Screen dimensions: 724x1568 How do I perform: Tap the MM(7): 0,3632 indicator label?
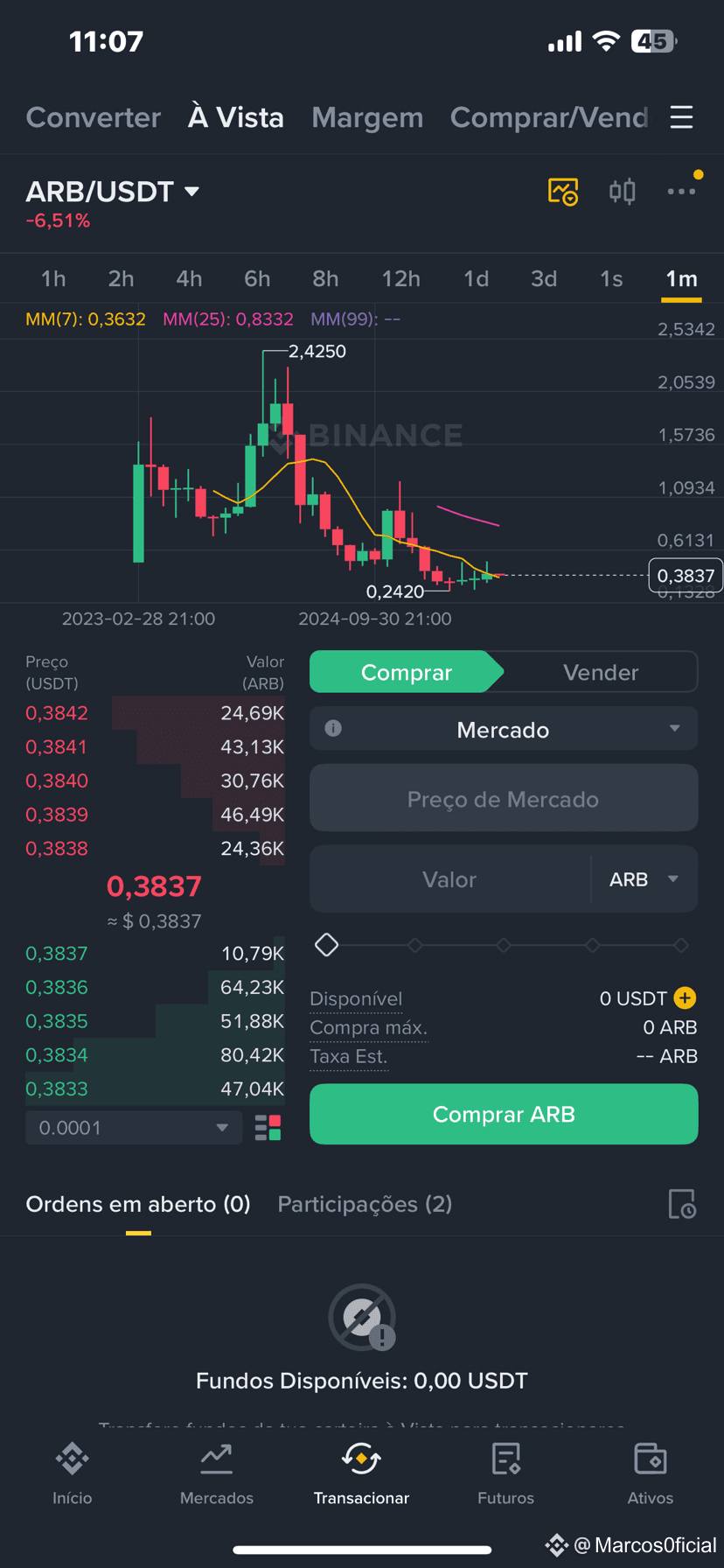point(86,318)
